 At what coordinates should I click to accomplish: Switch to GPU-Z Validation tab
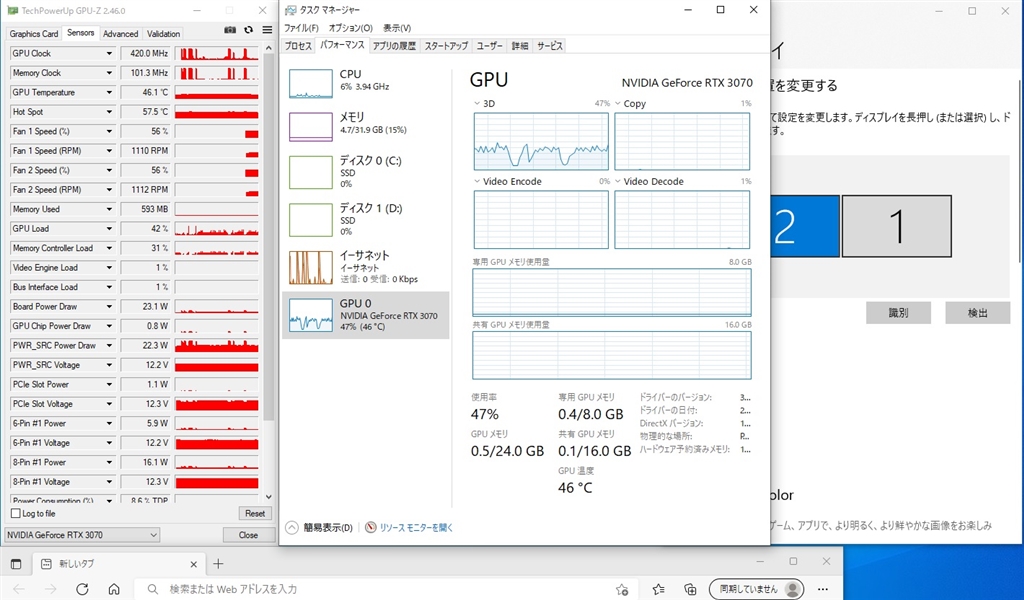click(163, 33)
